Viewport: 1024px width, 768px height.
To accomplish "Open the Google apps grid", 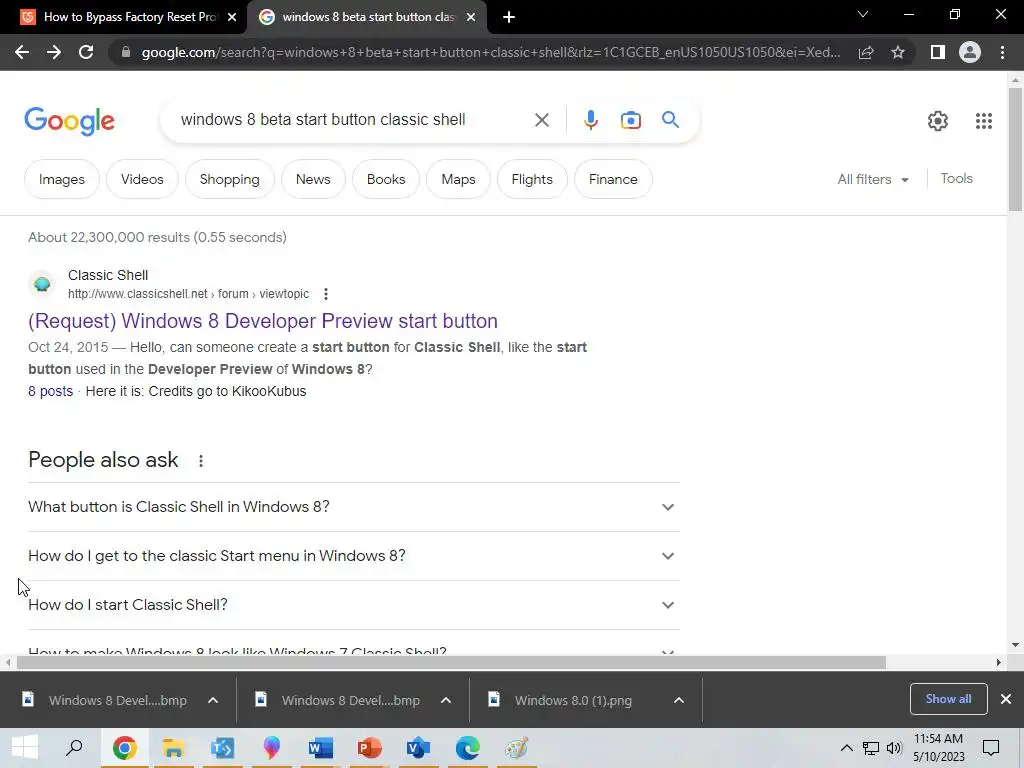I will pyautogui.click(x=984, y=121).
